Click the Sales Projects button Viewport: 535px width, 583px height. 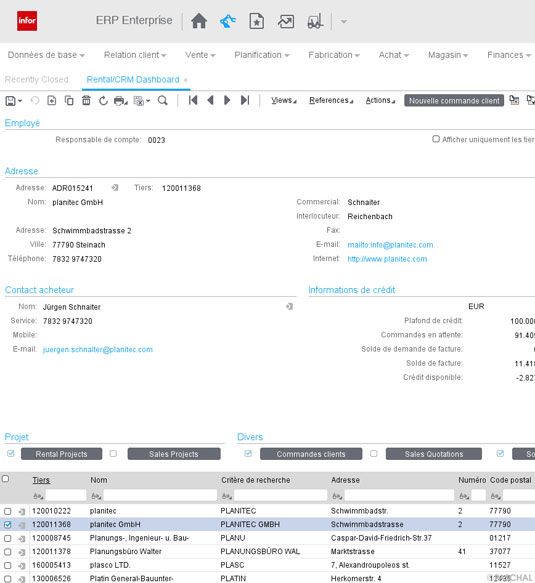(174, 454)
